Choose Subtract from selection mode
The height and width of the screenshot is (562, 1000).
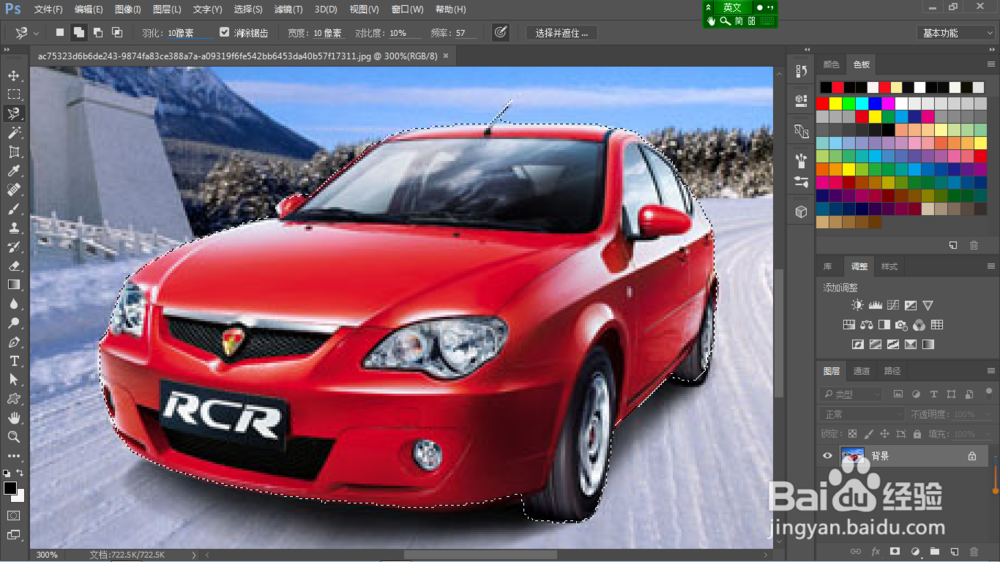pos(98,32)
